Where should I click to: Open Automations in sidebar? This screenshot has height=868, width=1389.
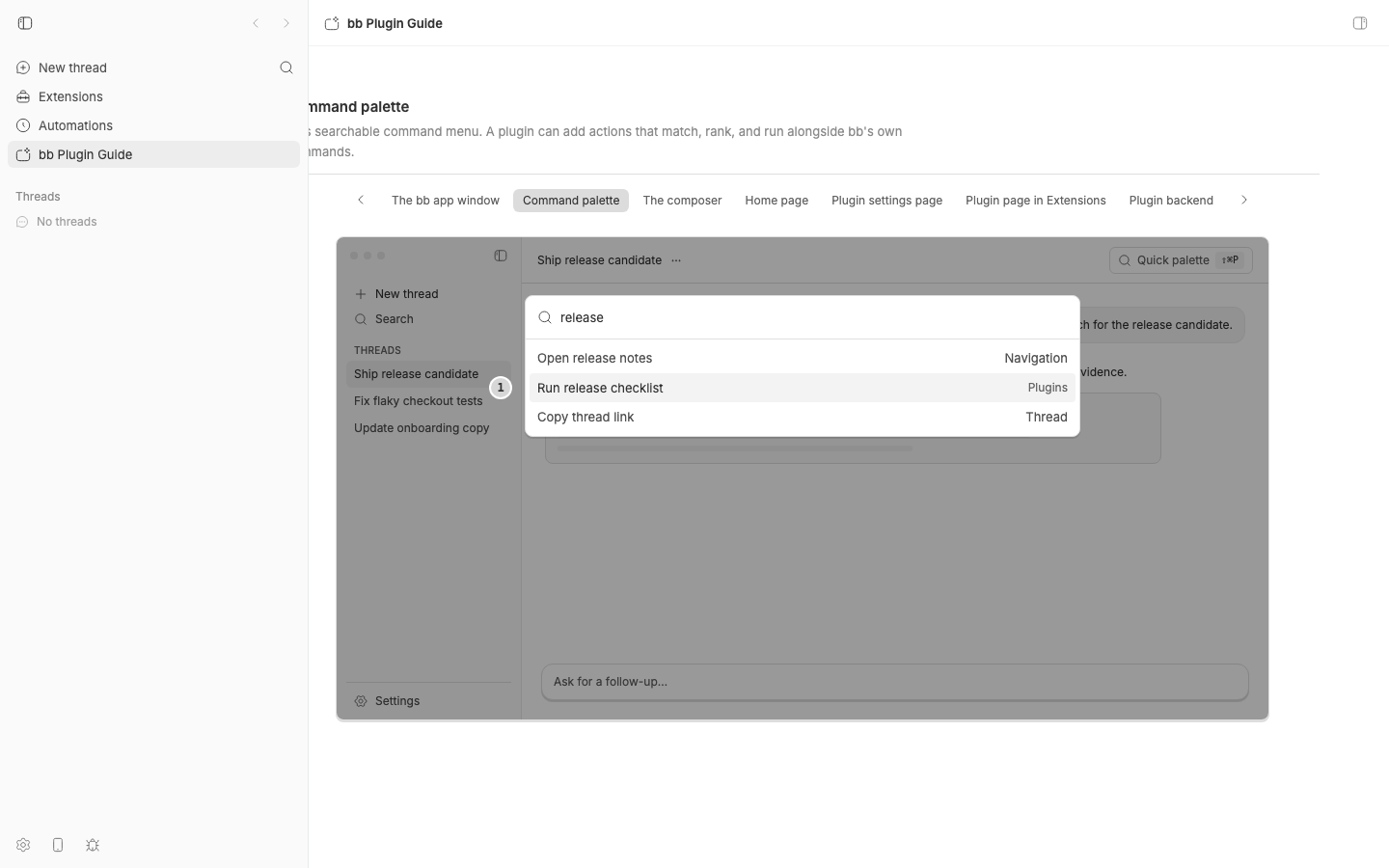[x=154, y=125]
